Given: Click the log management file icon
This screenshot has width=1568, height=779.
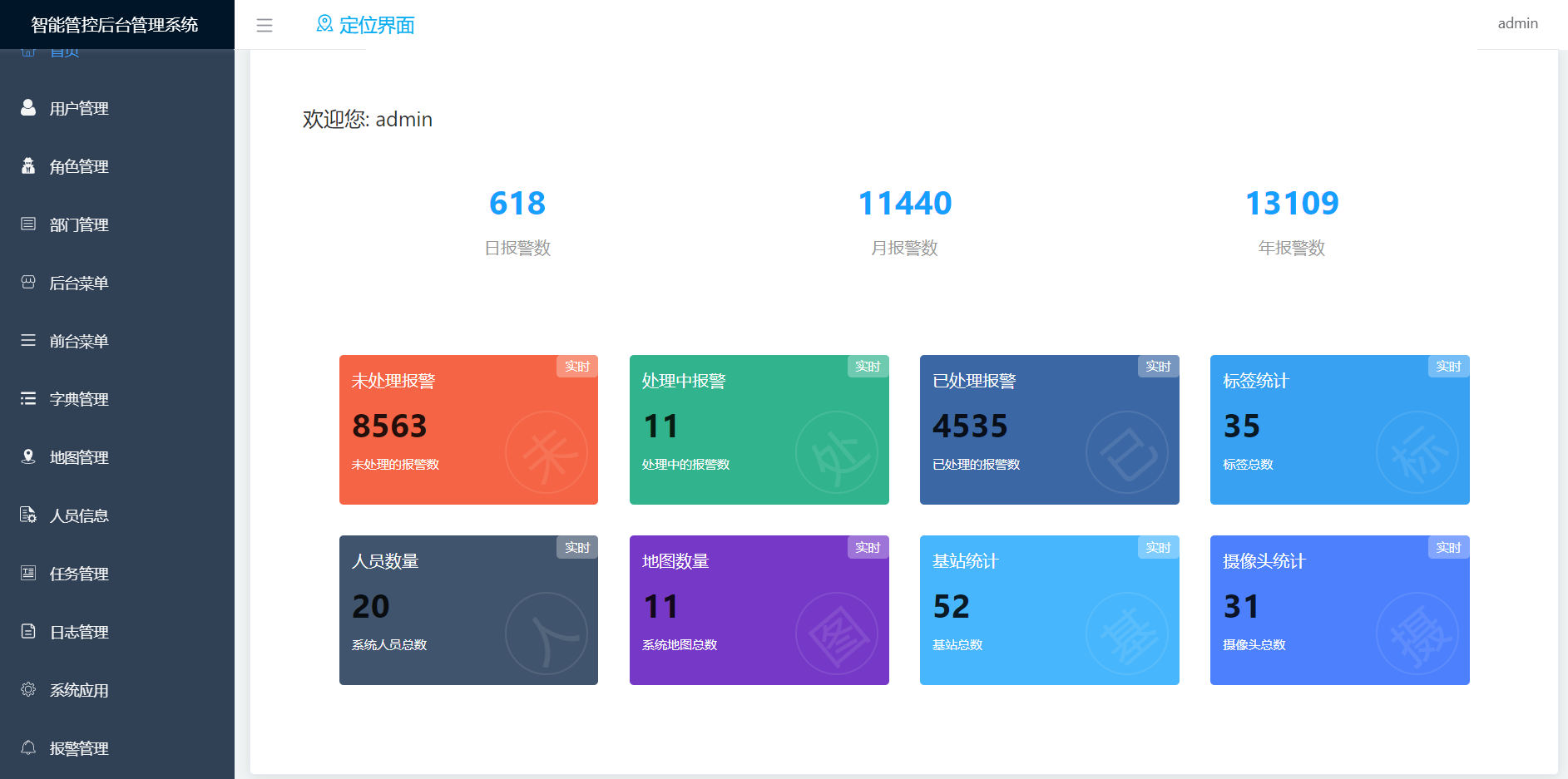Looking at the screenshot, I should 28,631.
